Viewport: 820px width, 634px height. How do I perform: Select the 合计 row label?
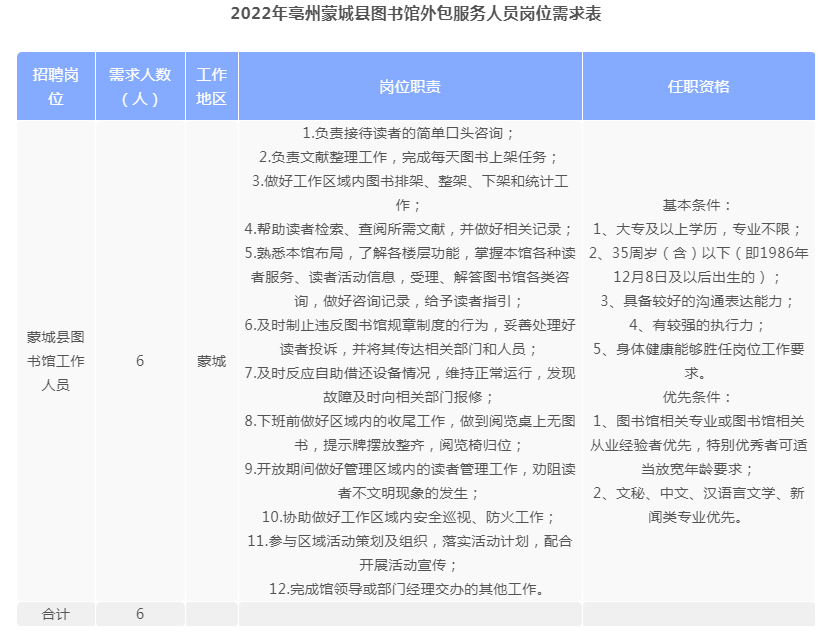(56, 614)
